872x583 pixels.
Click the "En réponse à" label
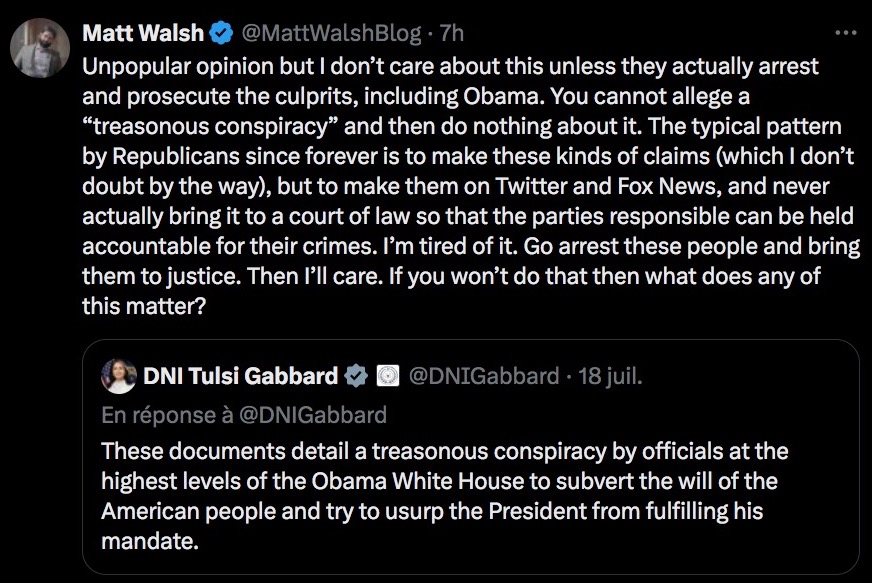coord(167,415)
